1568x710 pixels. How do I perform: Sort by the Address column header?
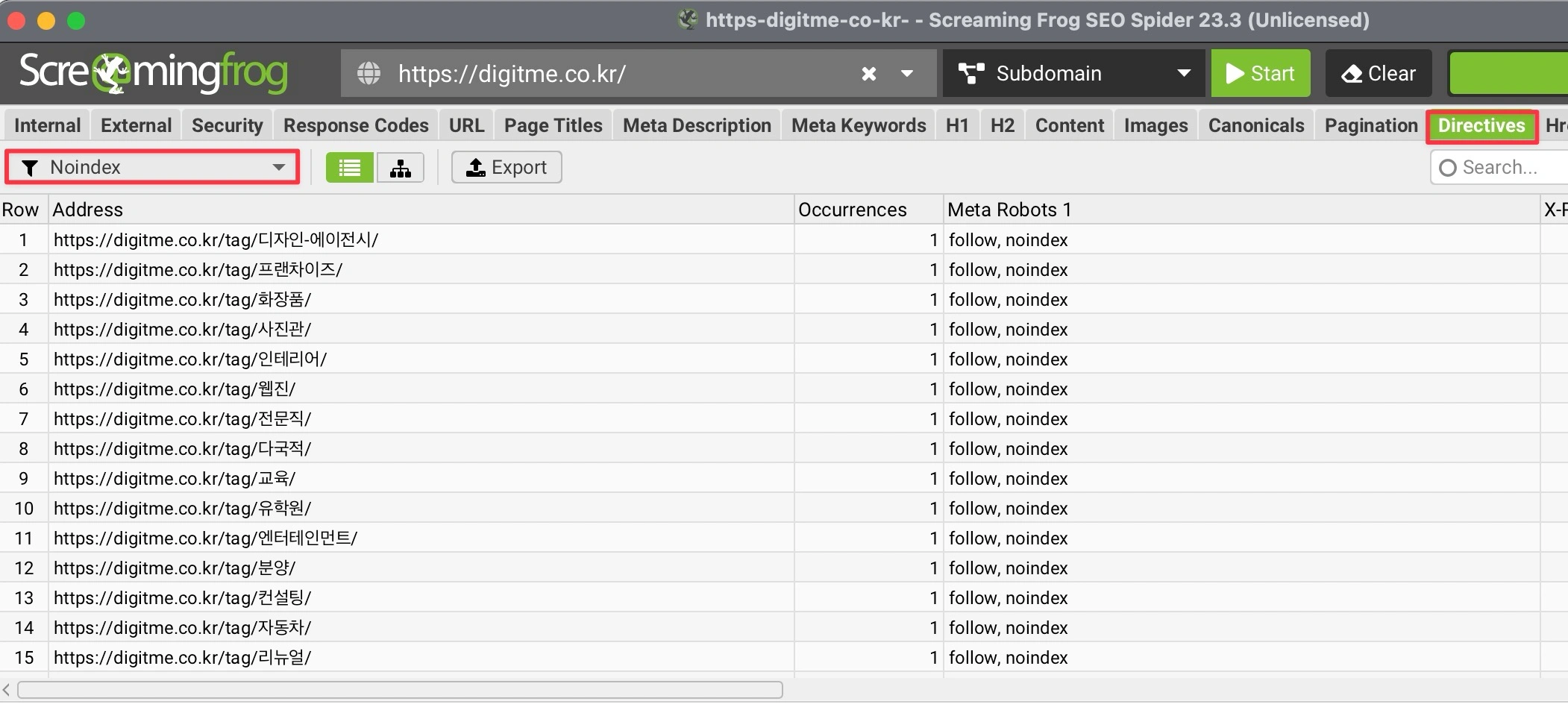pos(421,210)
